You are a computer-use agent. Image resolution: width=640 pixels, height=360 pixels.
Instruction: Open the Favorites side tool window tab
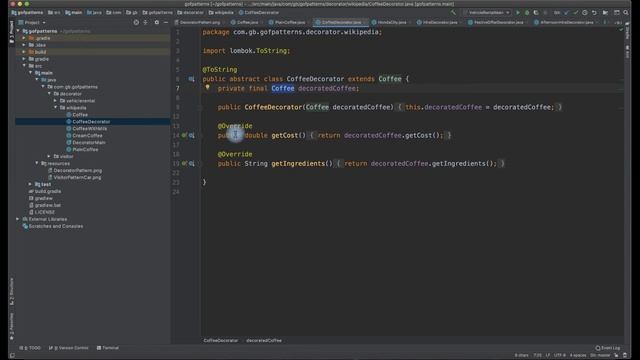click(x=11, y=327)
